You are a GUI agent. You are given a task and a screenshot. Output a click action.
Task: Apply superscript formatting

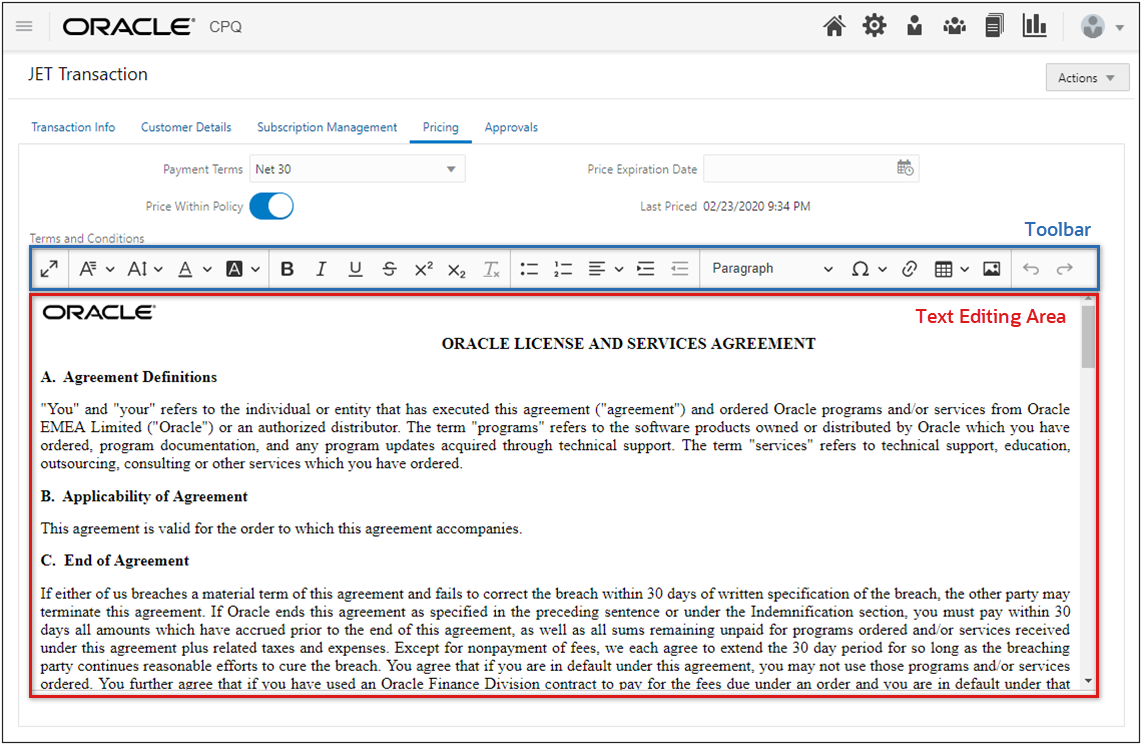[x=423, y=268]
